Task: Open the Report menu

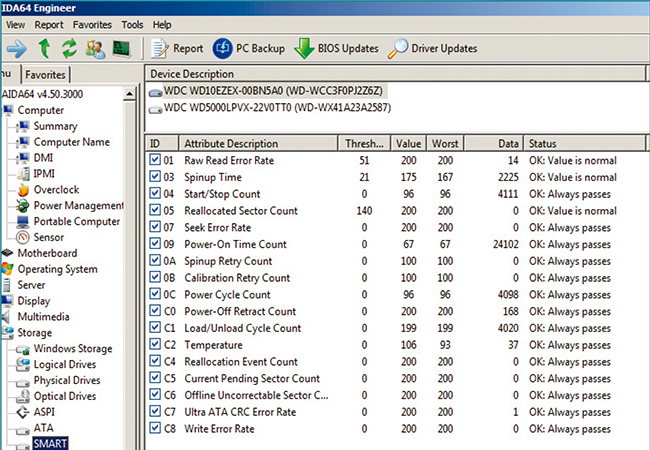Action: click(49, 25)
